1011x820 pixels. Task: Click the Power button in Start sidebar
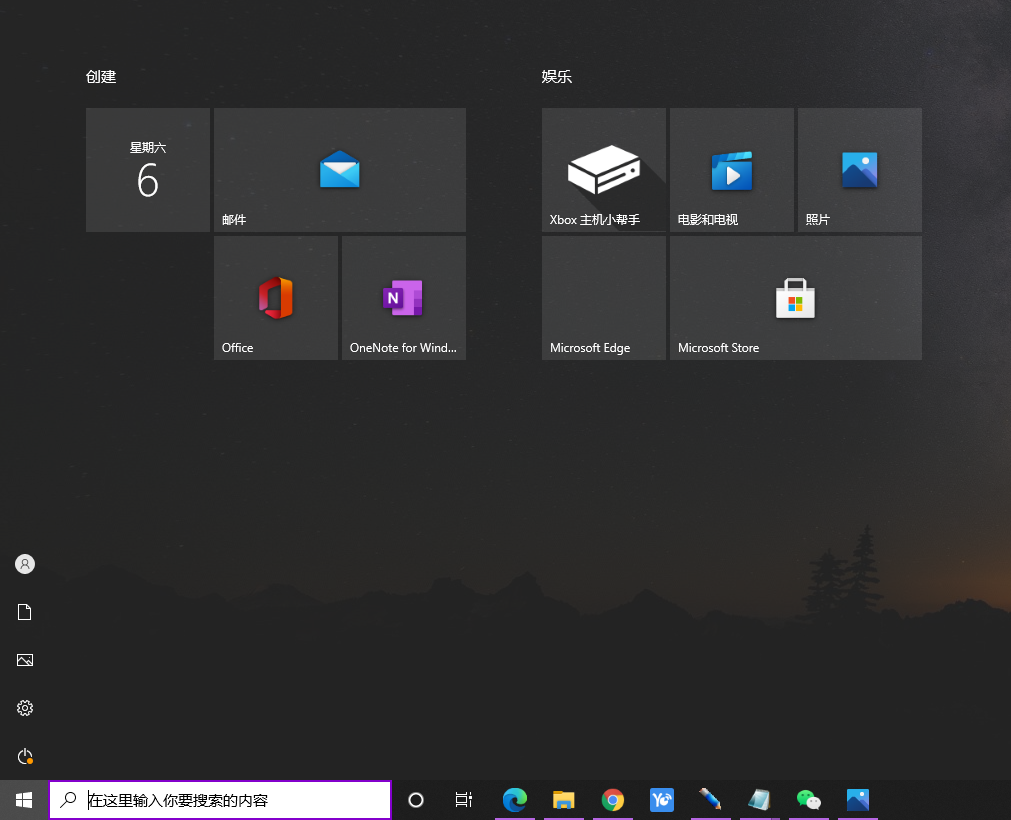(x=25, y=756)
